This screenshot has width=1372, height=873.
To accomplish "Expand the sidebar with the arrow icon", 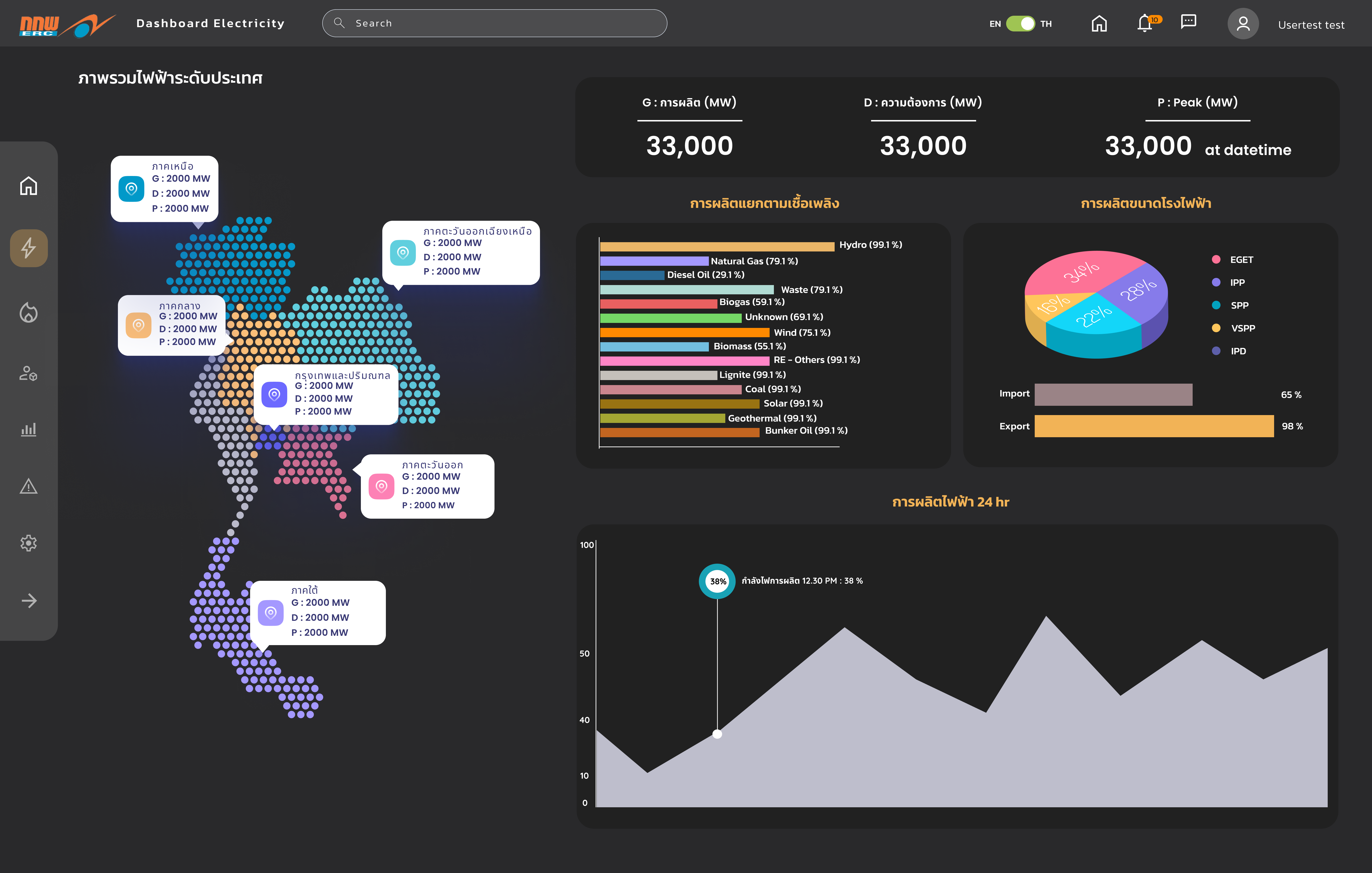I will 29,600.
